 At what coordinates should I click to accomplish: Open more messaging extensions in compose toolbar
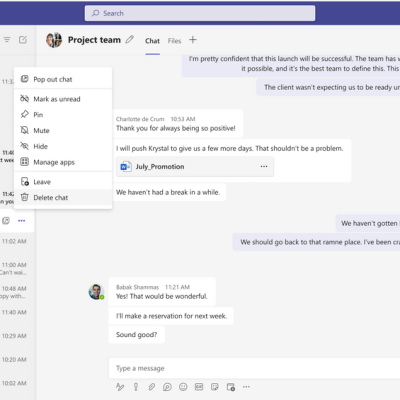(x=246, y=387)
